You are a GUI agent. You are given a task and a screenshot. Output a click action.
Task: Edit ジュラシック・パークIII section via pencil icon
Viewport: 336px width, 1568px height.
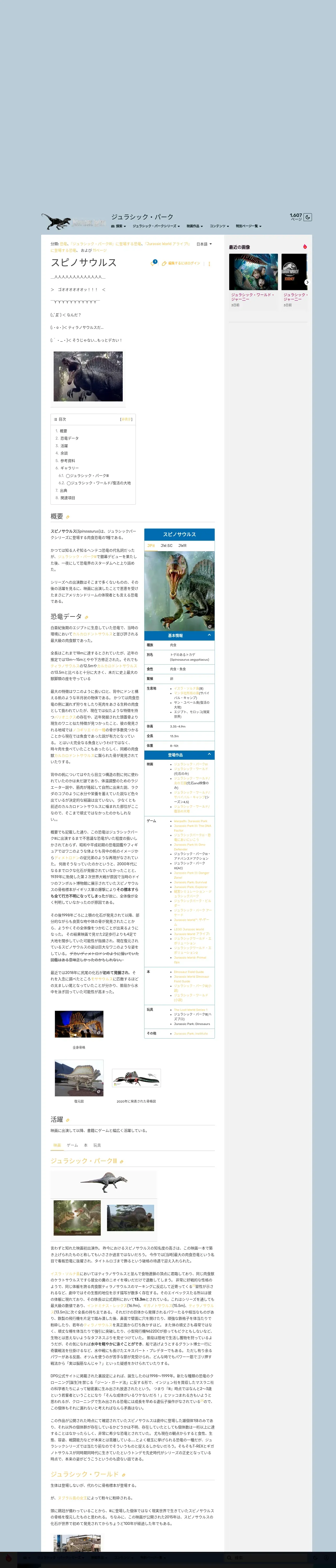tap(121, 1162)
